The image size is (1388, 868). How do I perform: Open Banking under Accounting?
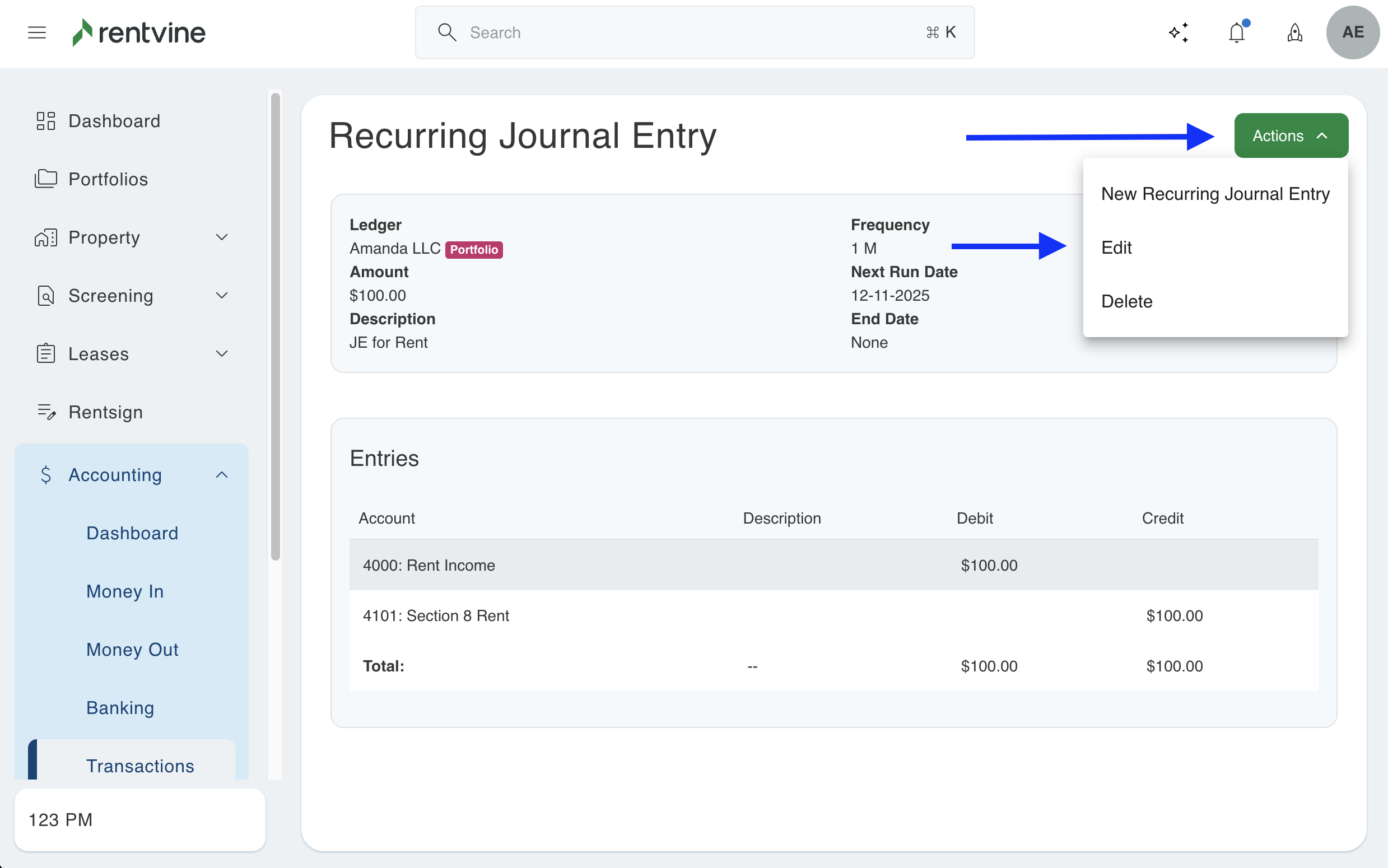(x=120, y=708)
